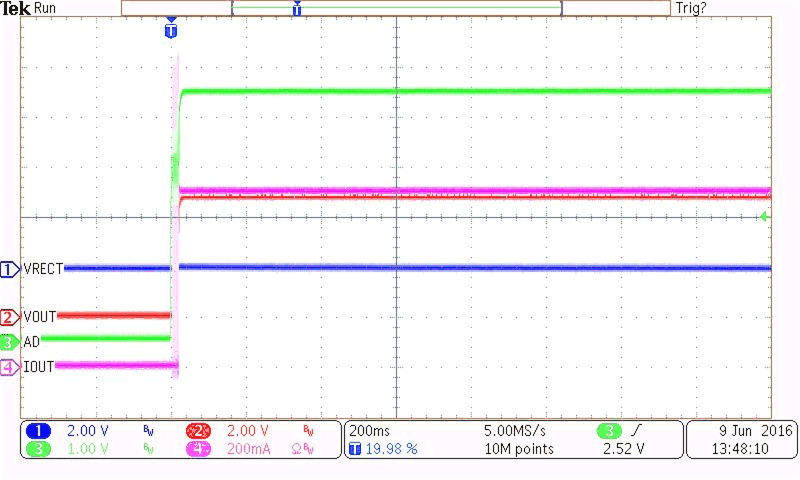This screenshot has width=800, height=480.
Task: Click the channel 1 VRECT ground marker
Action: point(9,269)
